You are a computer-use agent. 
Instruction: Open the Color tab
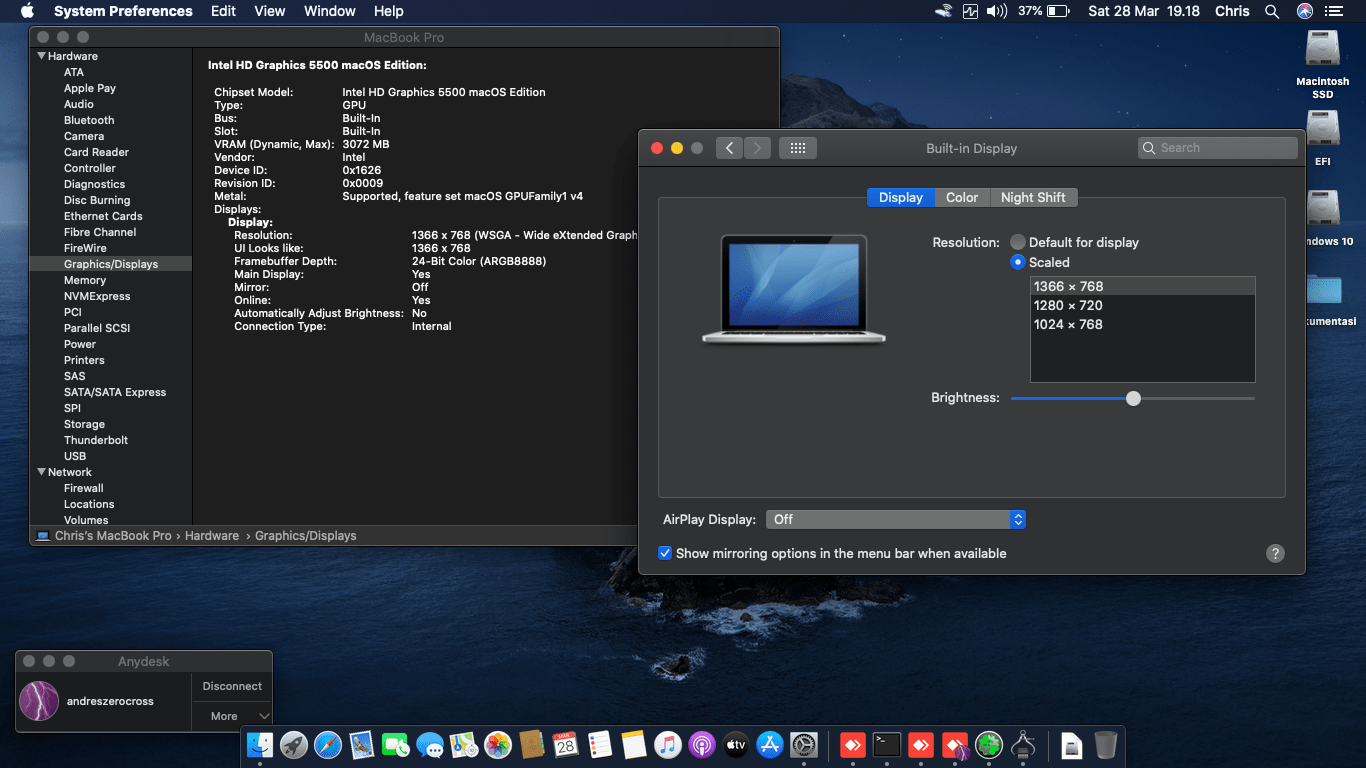[962, 197]
